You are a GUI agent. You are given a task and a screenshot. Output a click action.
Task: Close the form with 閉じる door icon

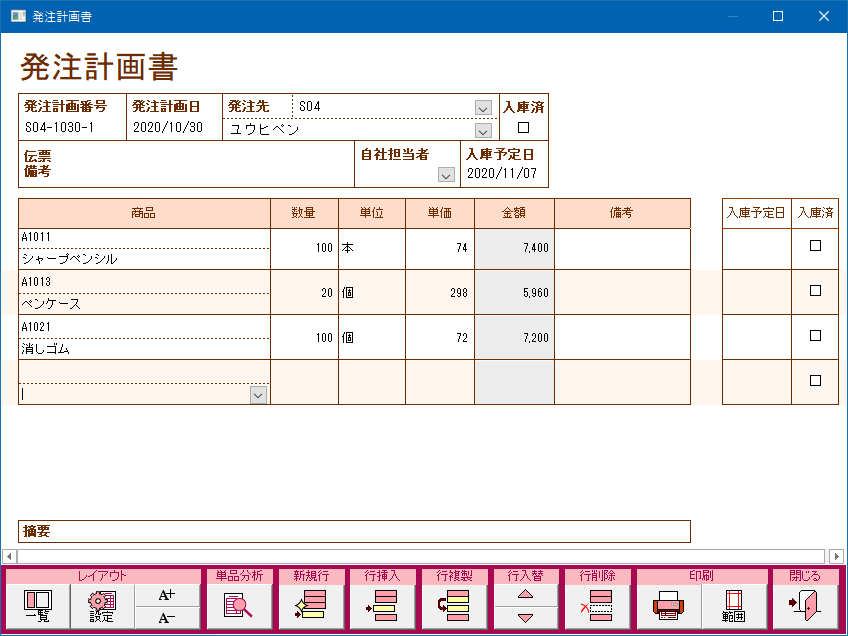point(804,607)
